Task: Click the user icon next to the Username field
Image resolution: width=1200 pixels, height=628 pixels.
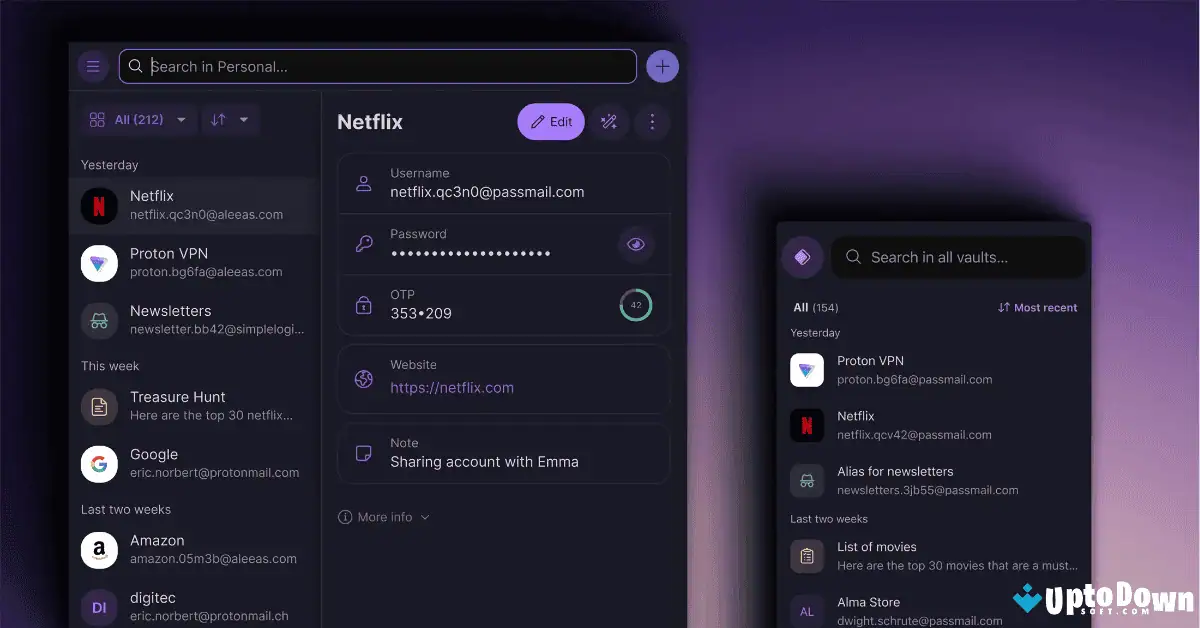Action: [x=363, y=183]
